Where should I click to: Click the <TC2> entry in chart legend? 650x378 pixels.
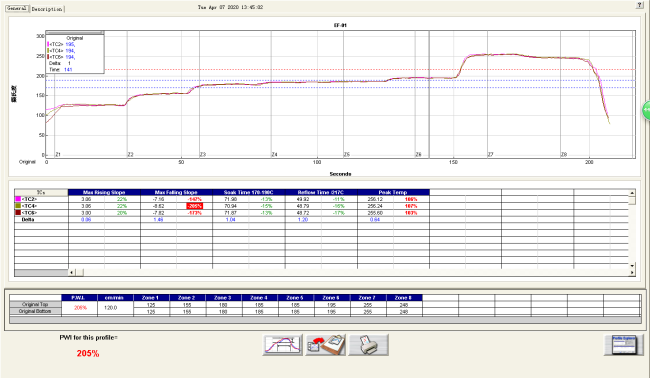(61, 44)
